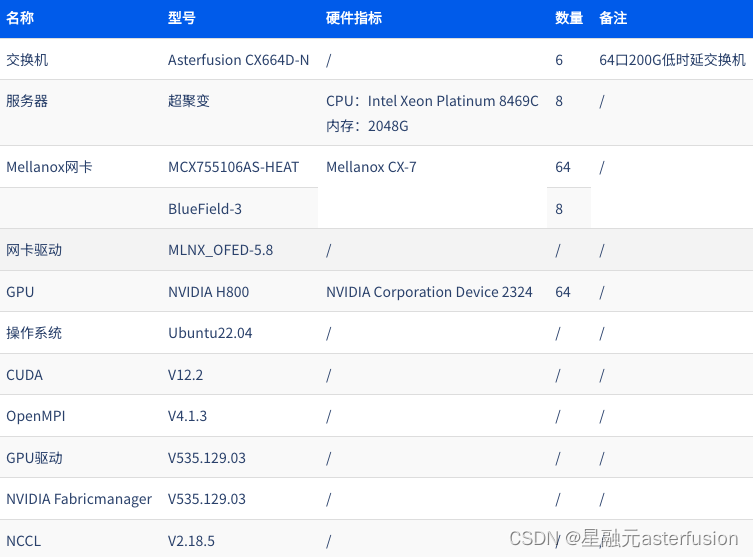Viewport: 753px width, 557px height.
Task: Click the 超聚变 model cell
Action: click(x=189, y=101)
